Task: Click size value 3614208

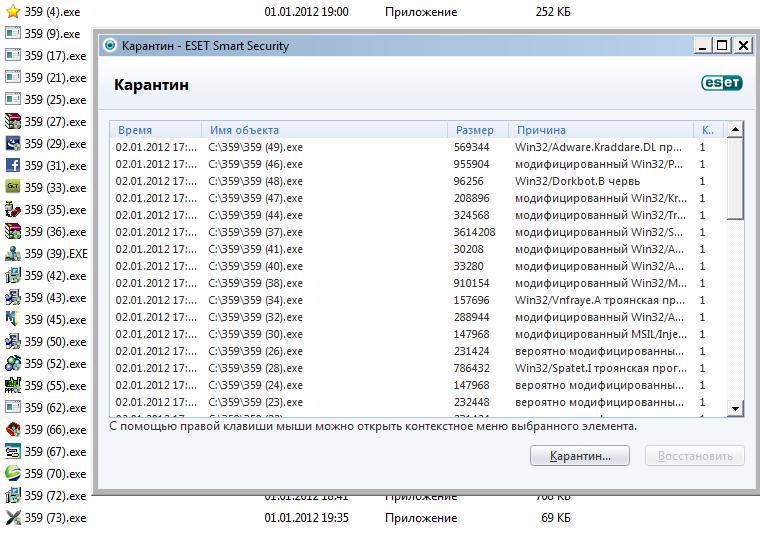Action: point(475,232)
